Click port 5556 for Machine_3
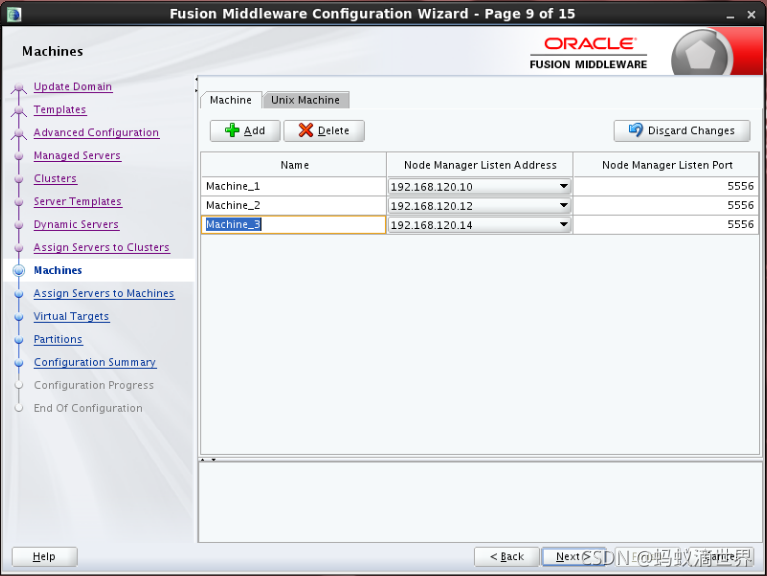Image resolution: width=767 pixels, height=576 pixels. click(x=666, y=224)
